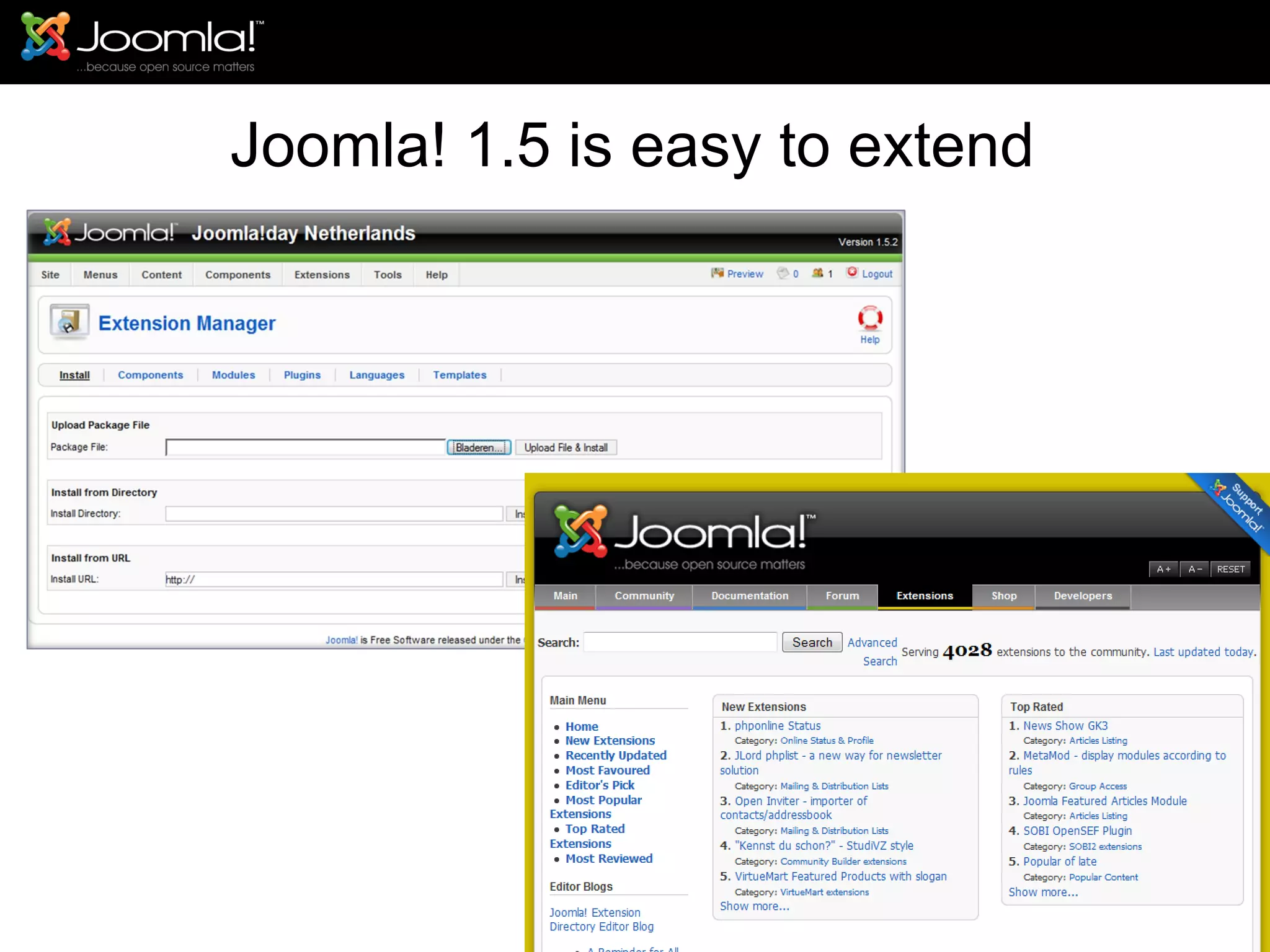Click the messages icon showing 0
The height and width of the screenshot is (952, 1270).
click(x=783, y=273)
